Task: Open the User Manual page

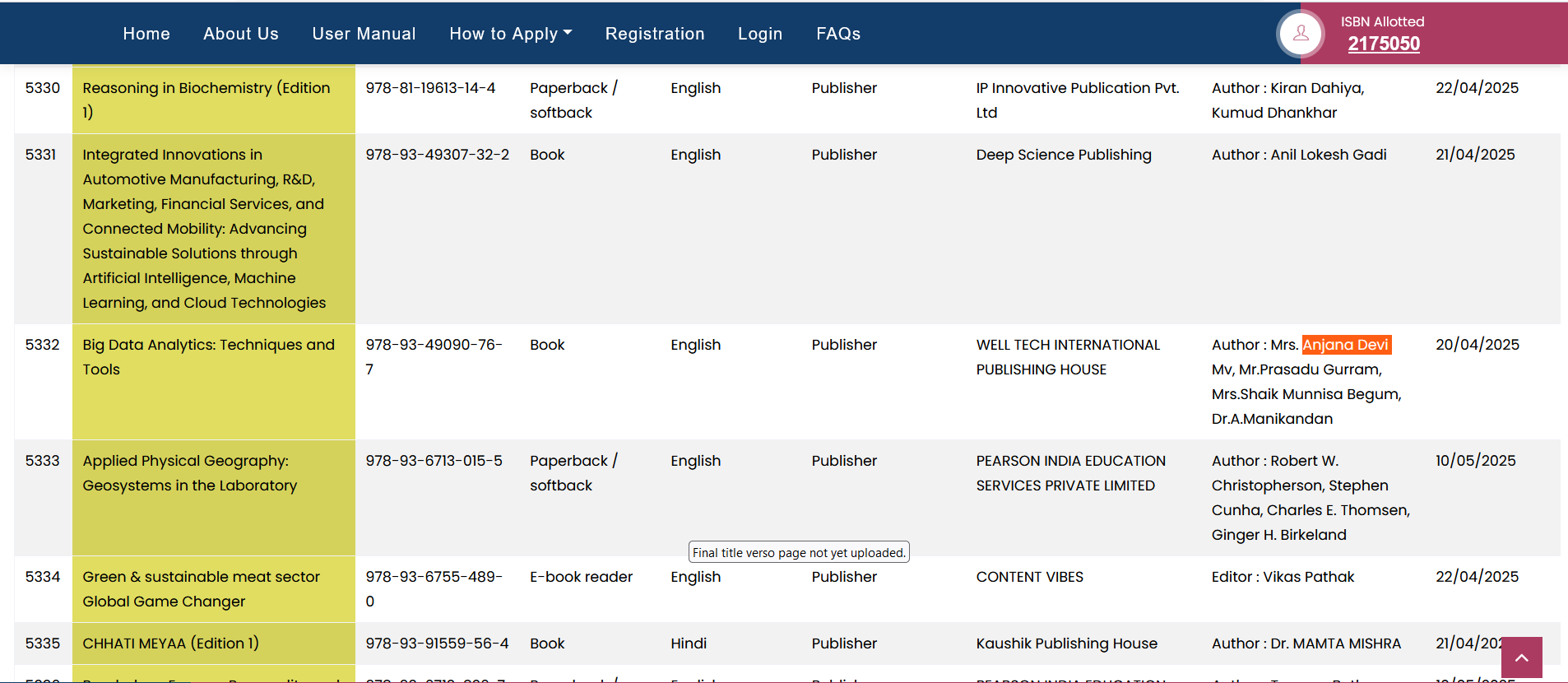Action: [x=364, y=34]
